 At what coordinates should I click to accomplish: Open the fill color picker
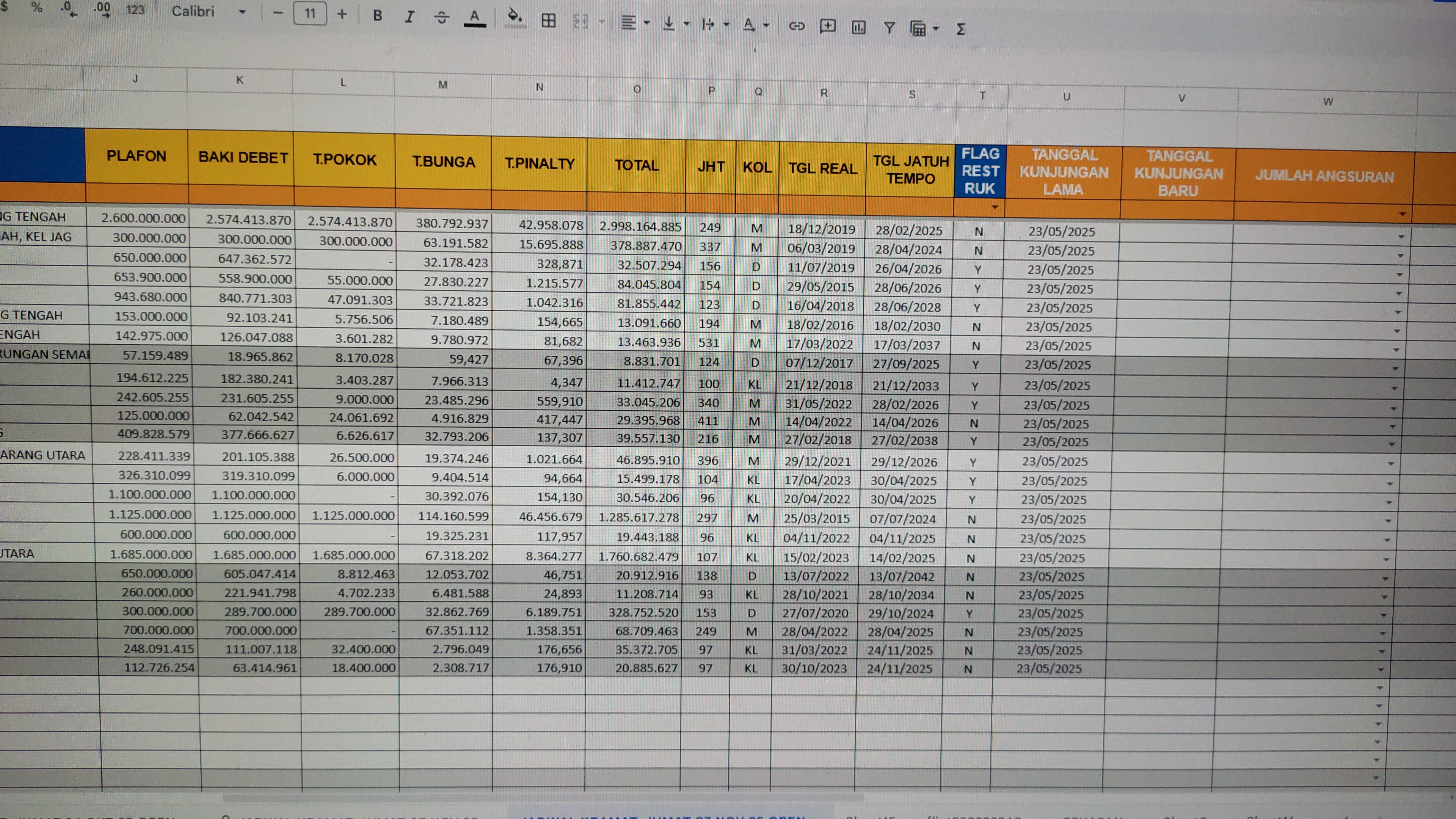(x=515, y=17)
